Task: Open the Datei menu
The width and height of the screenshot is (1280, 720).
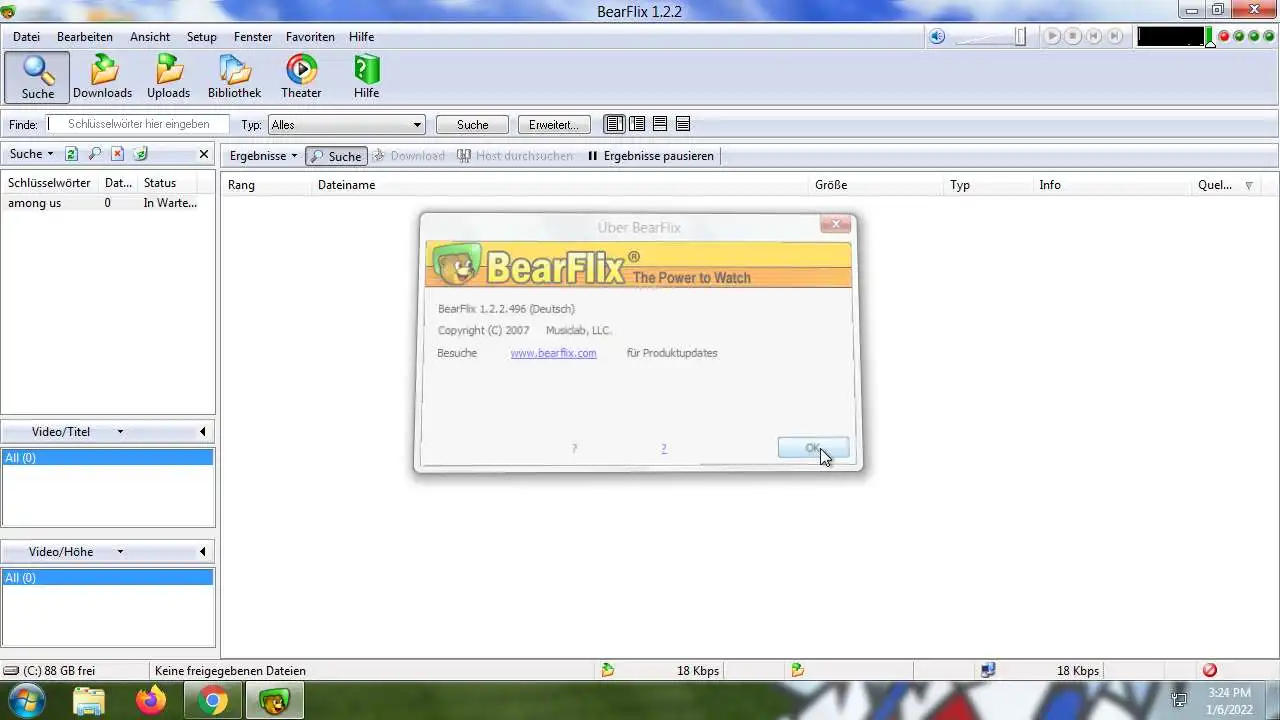Action: pyautogui.click(x=26, y=37)
